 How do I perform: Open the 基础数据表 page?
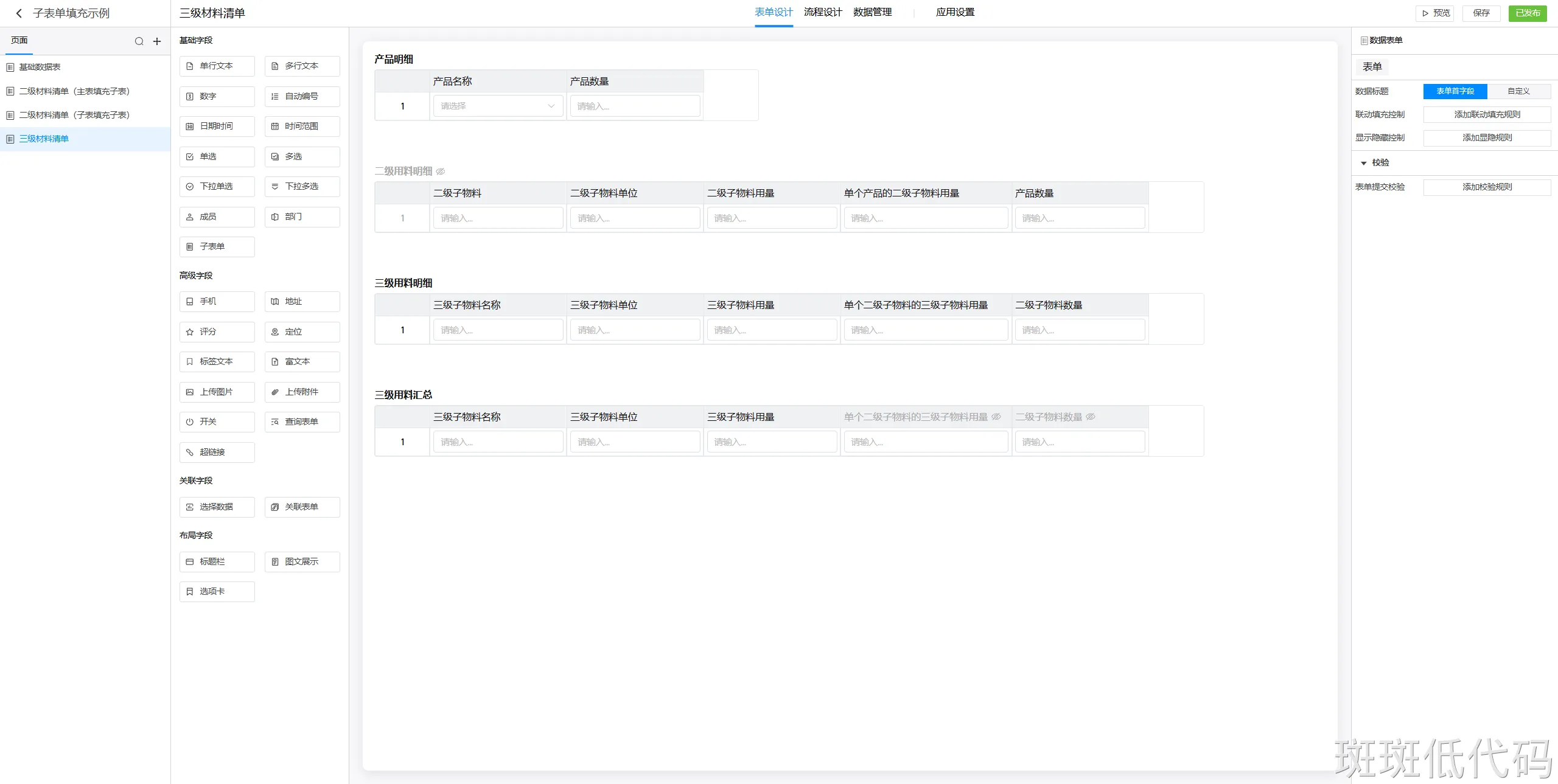tap(40, 67)
